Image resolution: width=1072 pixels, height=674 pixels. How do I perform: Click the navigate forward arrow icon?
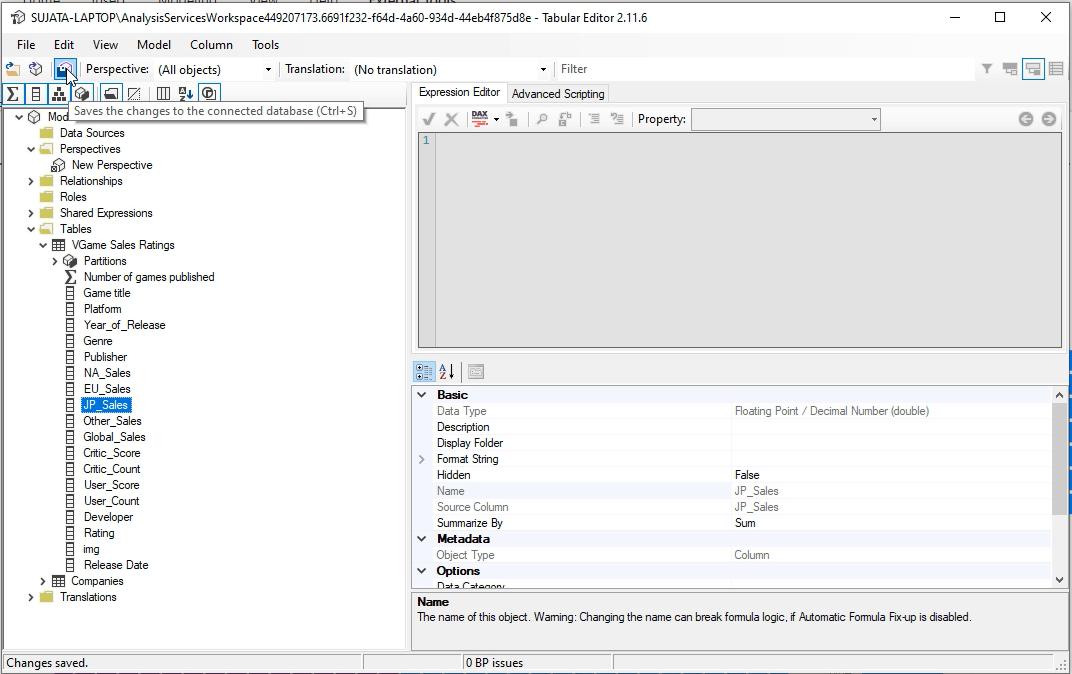click(x=1049, y=119)
